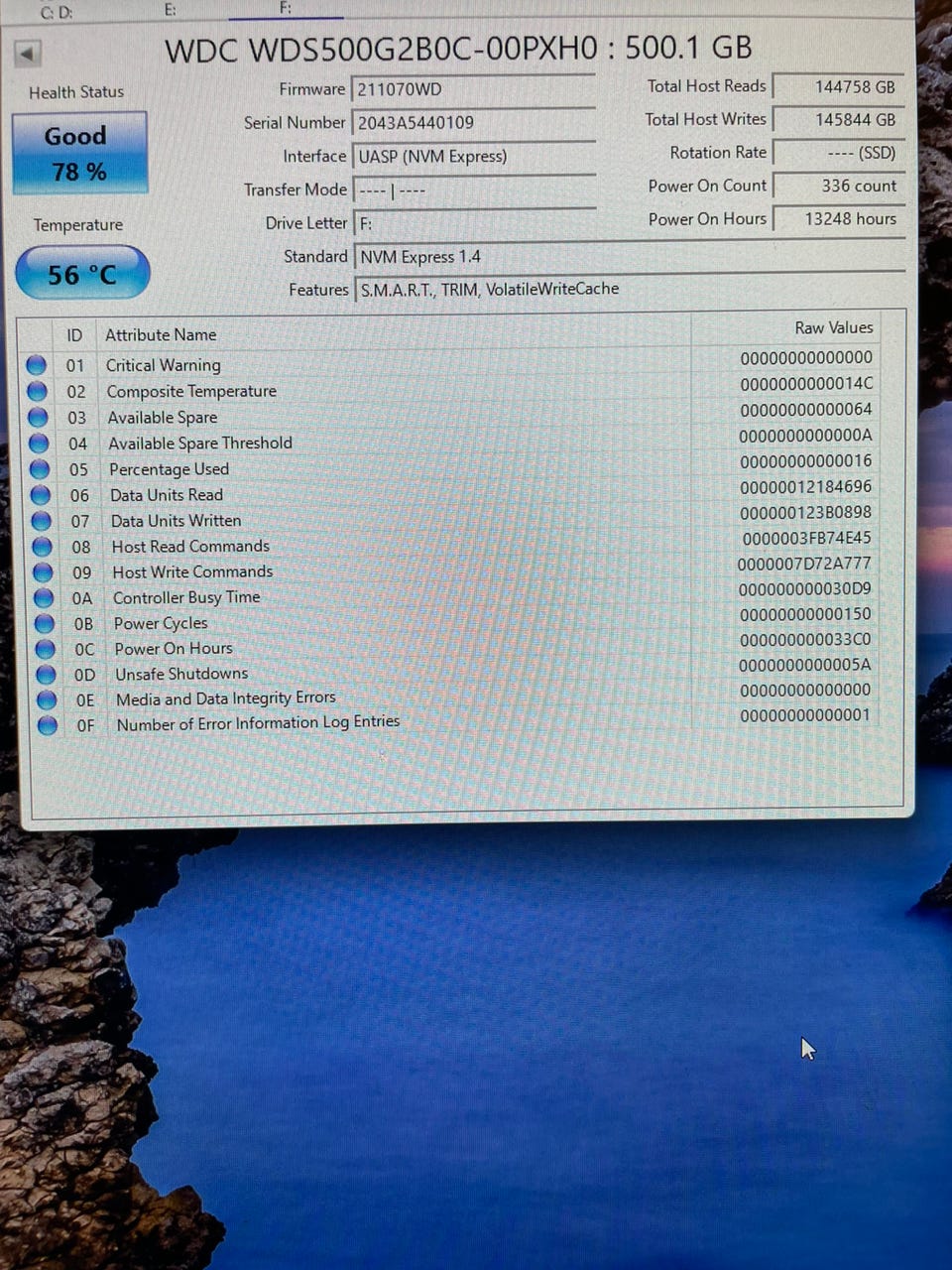Image resolution: width=952 pixels, height=1270 pixels.
Task: Click the status dot for Power On Hours row
Action: [45, 649]
